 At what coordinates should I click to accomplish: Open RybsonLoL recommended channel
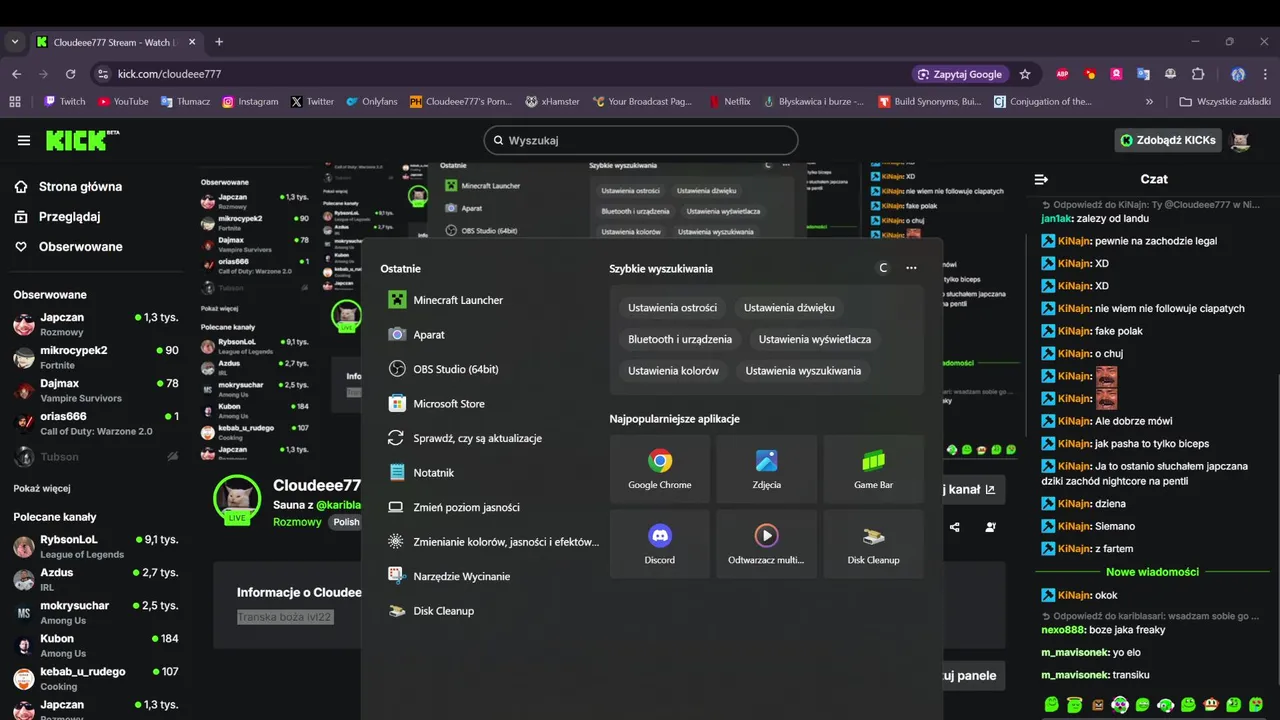pyautogui.click(x=96, y=546)
